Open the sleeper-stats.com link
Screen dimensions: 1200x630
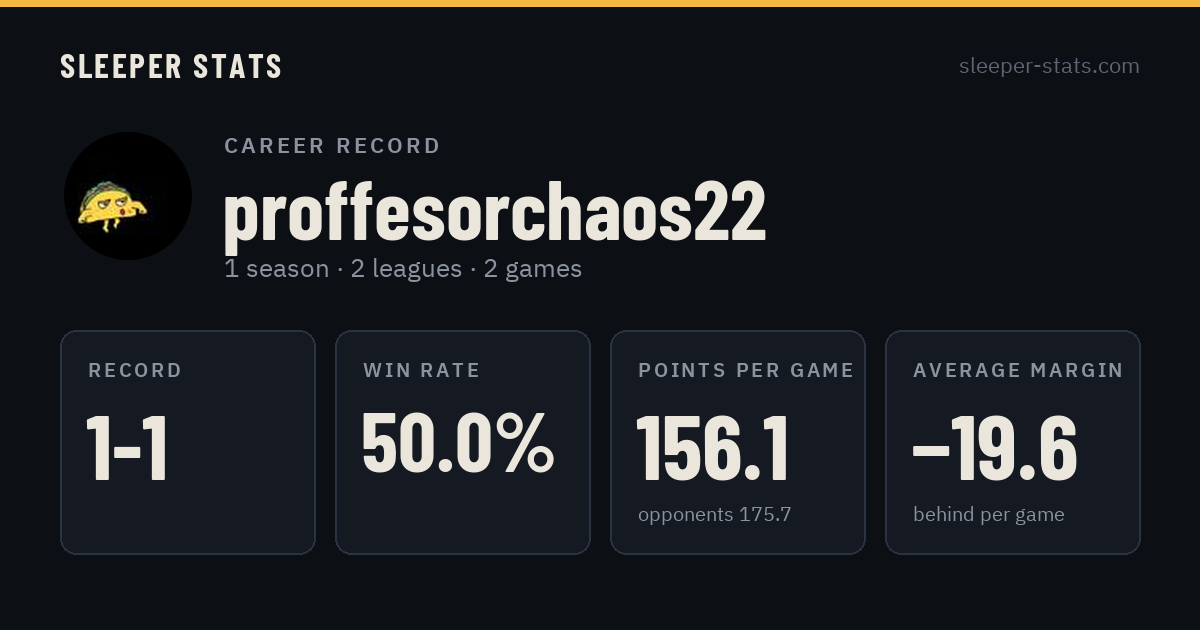pos(1049,66)
